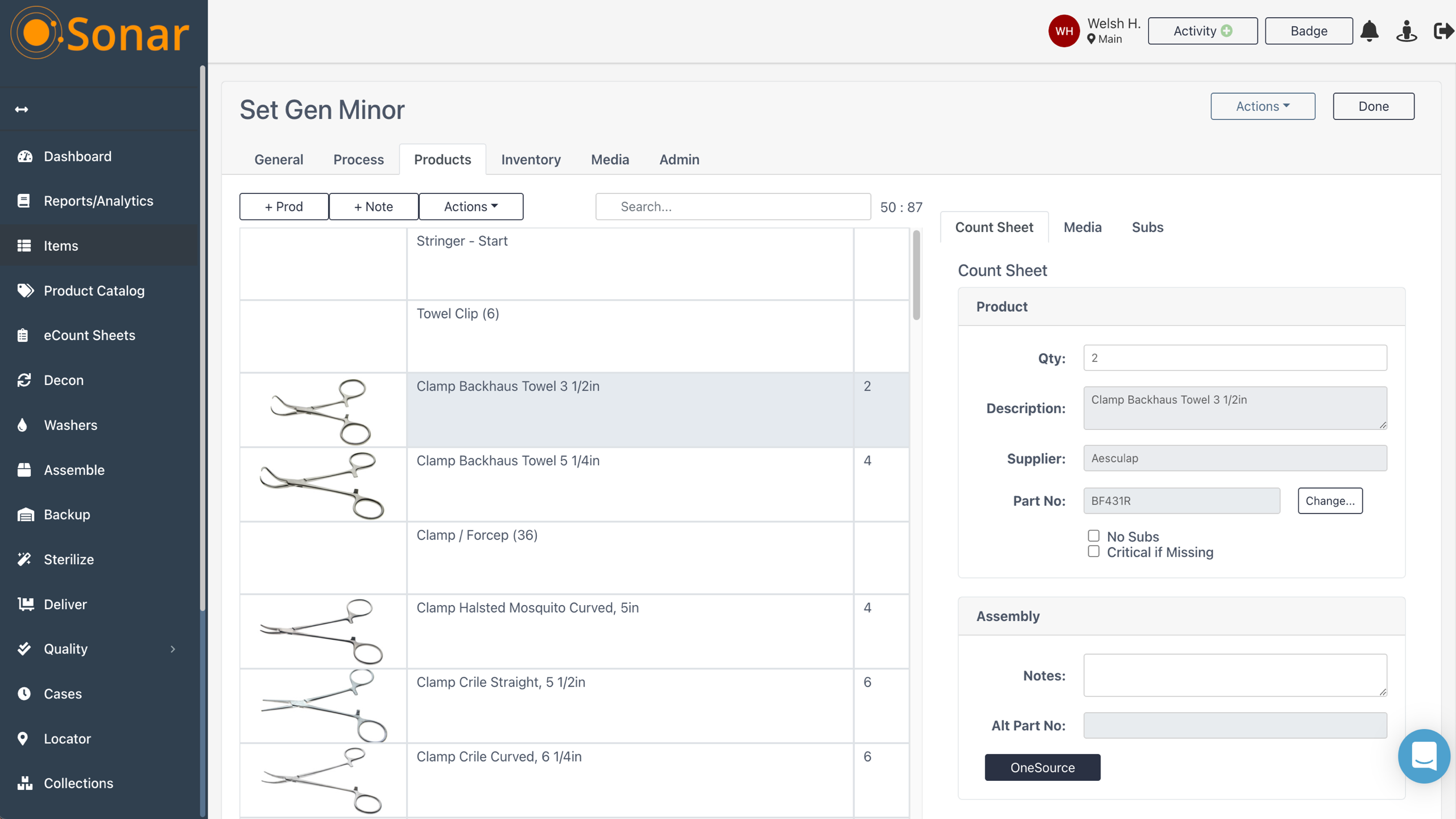Screen dimensions: 1456x819
Task: Click the OneSource button
Action: [1042, 767]
